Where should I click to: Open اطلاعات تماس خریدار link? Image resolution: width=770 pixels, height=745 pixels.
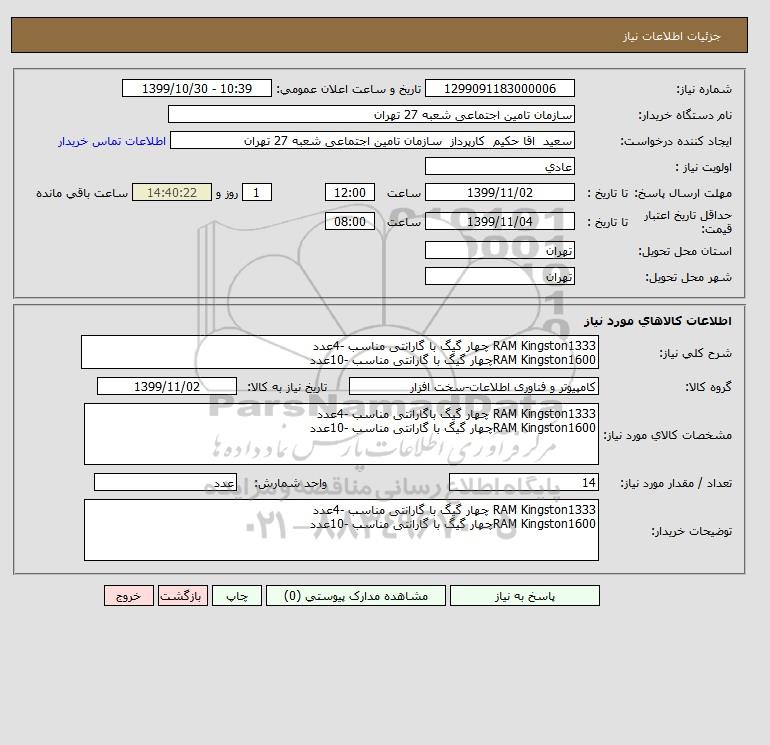[x=112, y=141]
